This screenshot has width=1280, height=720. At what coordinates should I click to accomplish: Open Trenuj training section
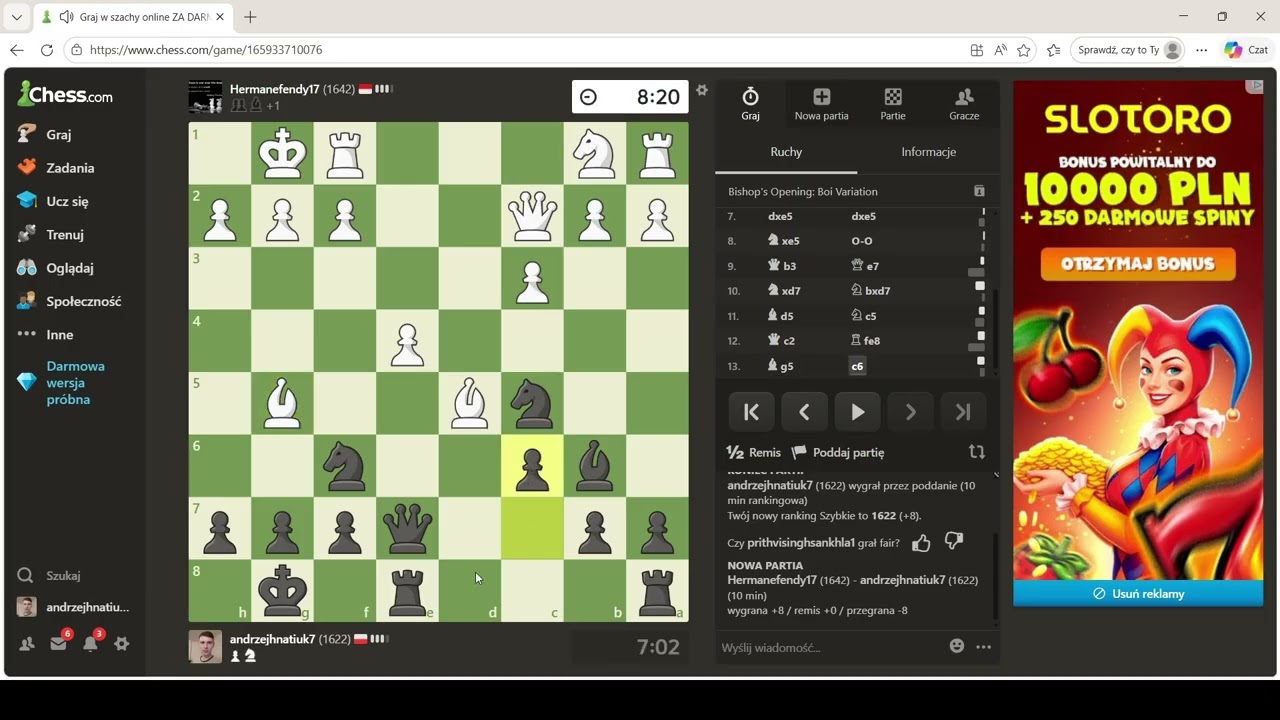pos(51,234)
